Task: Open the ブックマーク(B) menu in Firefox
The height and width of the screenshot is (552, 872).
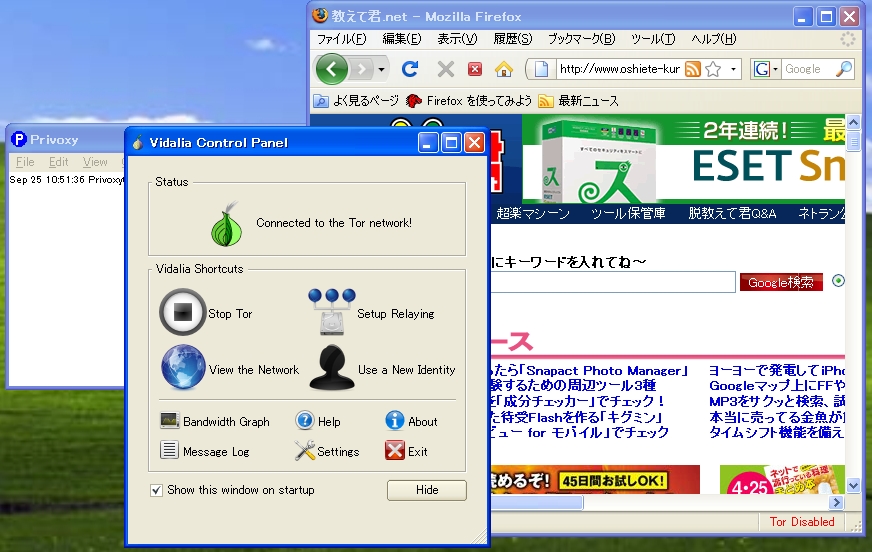Action: click(x=581, y=39)
